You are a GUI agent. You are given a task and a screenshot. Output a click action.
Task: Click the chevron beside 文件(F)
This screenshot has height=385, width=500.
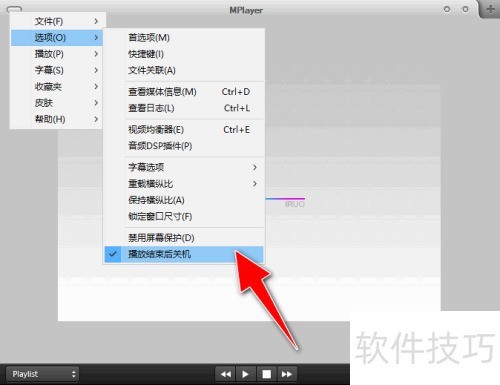point(96,21)
